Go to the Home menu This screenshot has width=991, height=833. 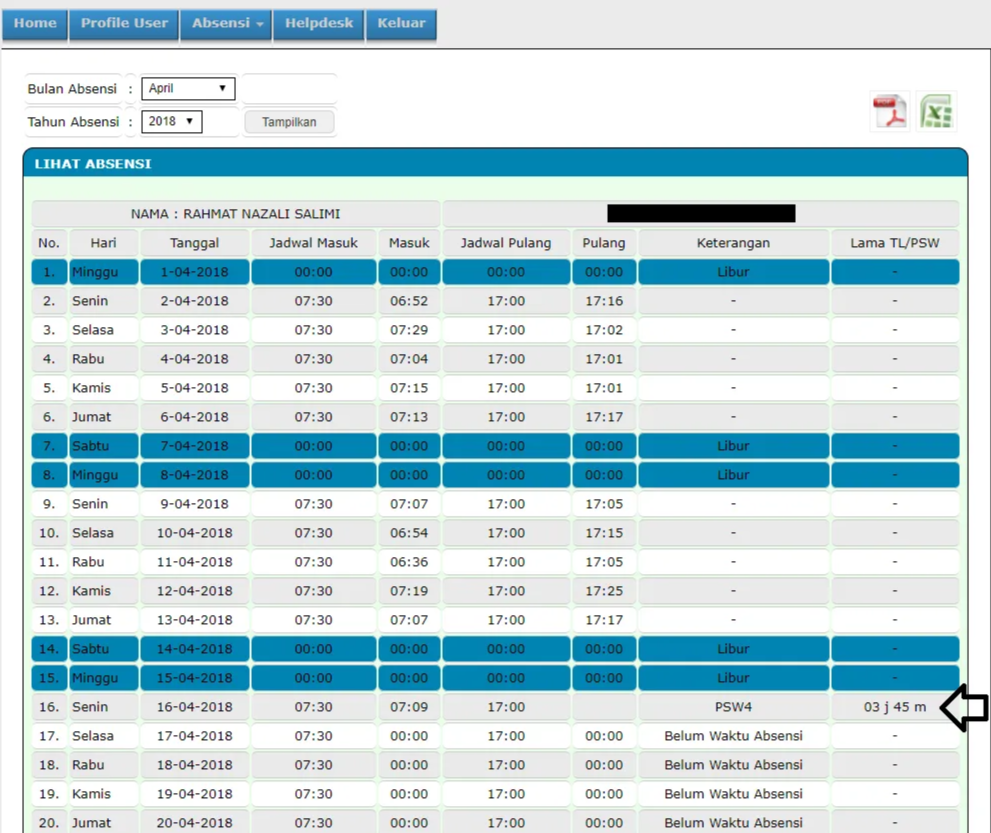point(35,23)
